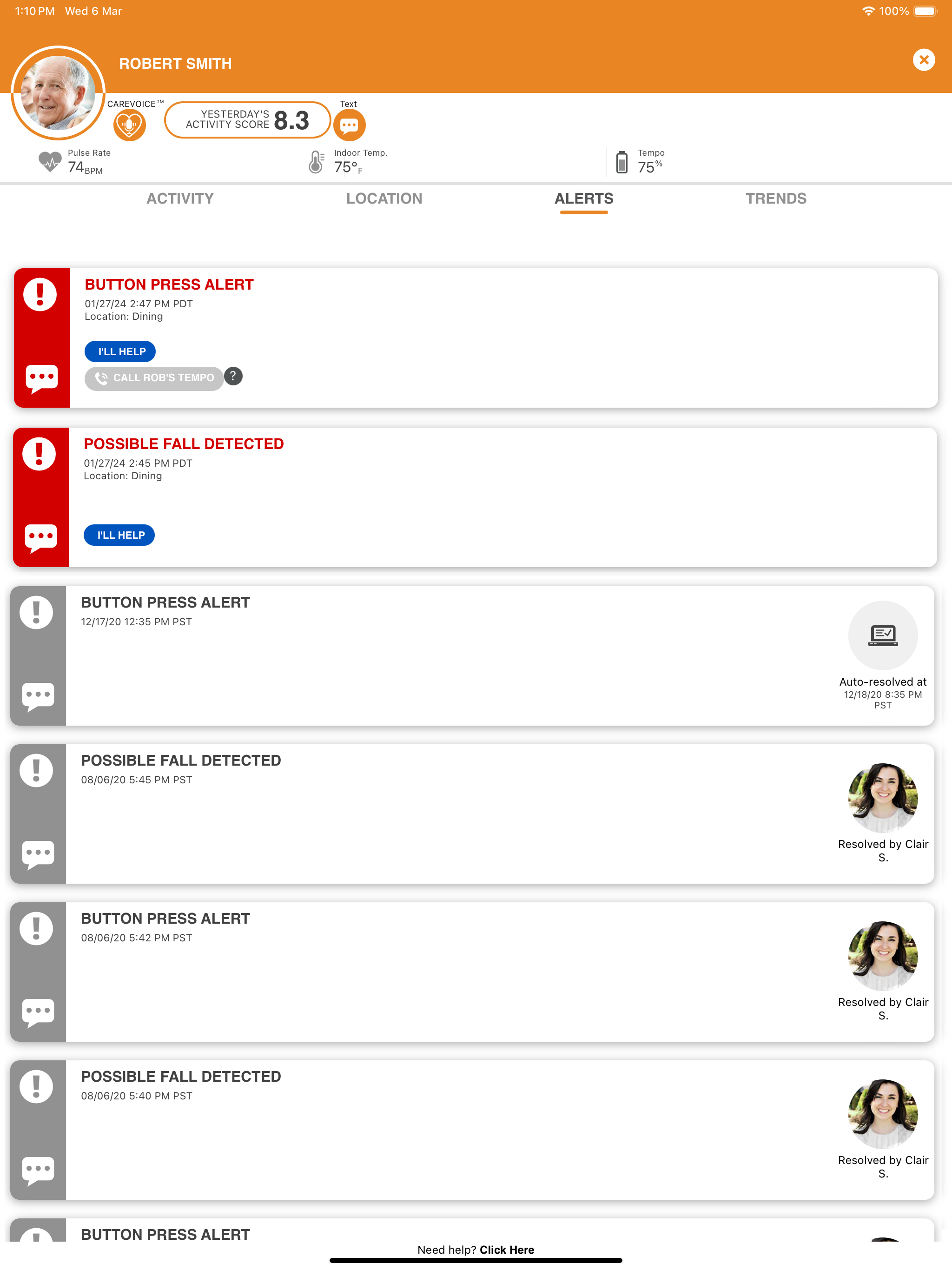Close Robert Smith's profile with X
Viewport: 952px width, 1270px height.
pos(923,60)
